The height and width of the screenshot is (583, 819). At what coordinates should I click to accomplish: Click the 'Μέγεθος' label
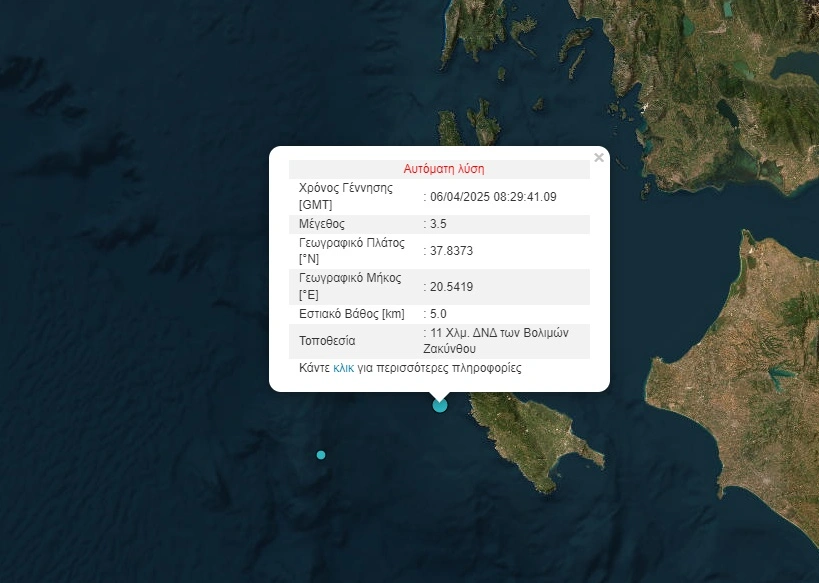(322, 224)
